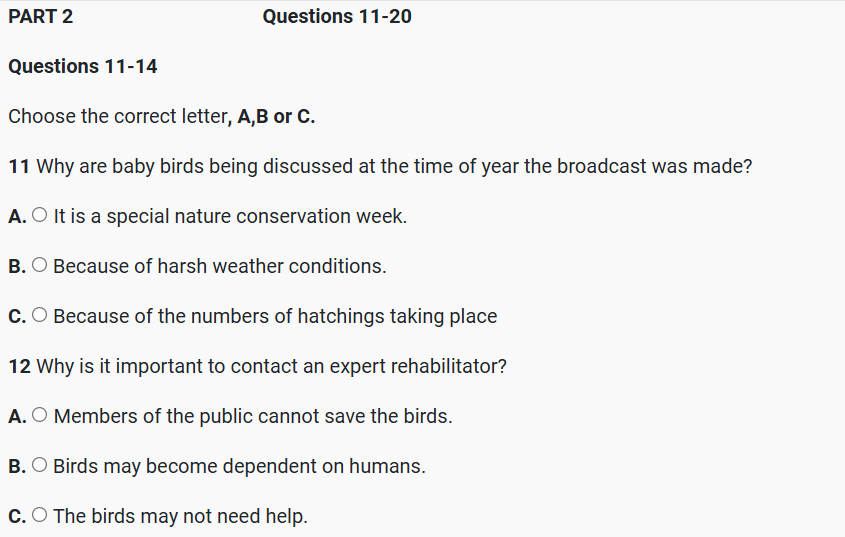The image size is (845, 537).
Task: Click the 'PART 2' heading
Action: pyautogui.click(x=41, y=16)
